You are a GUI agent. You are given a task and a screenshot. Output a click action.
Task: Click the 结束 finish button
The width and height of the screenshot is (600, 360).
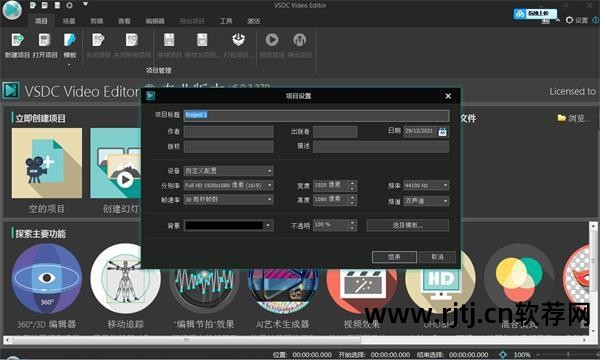coord(395,257)
